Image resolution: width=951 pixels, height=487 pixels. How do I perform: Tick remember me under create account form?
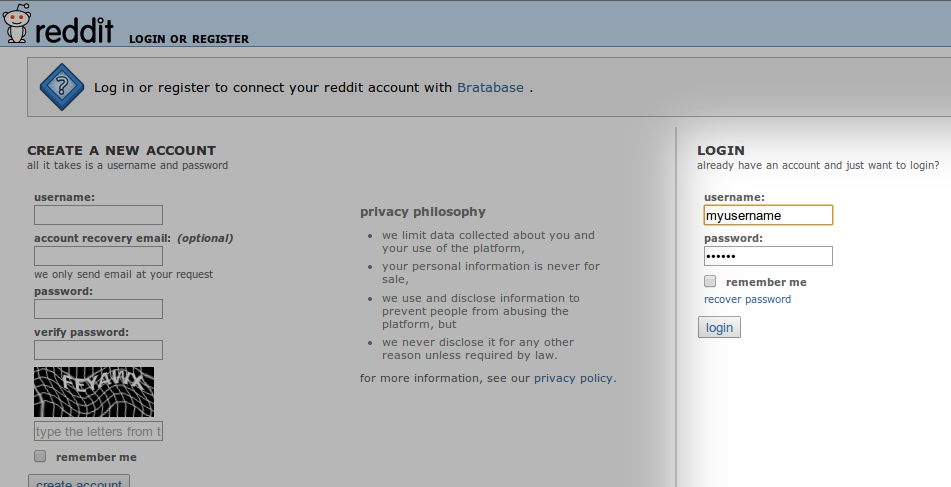point(40,456)
